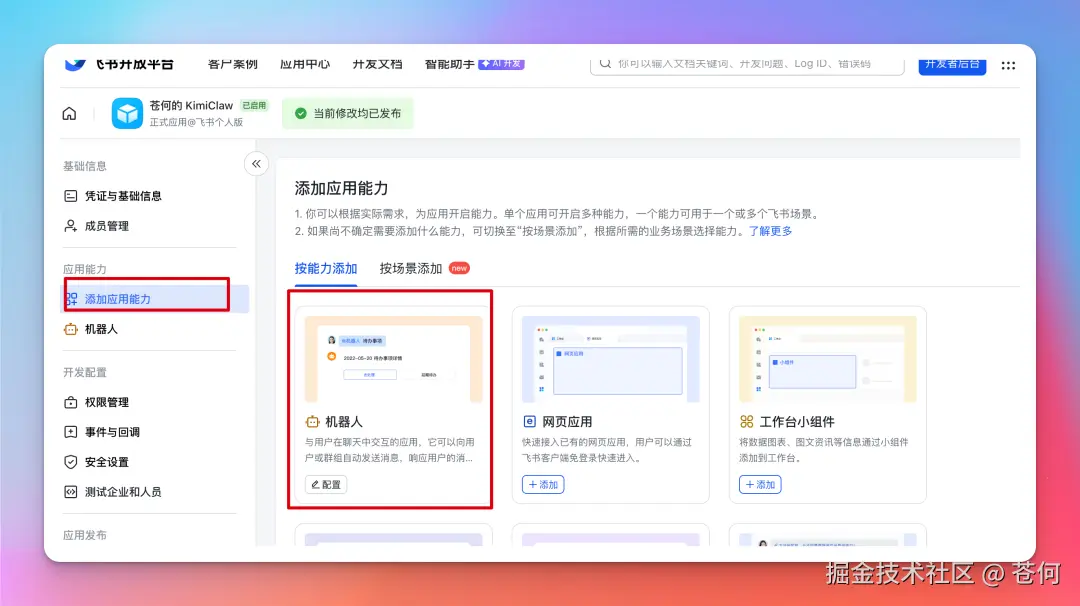Collapse the sidebar with the chevron

click(256, 163)
